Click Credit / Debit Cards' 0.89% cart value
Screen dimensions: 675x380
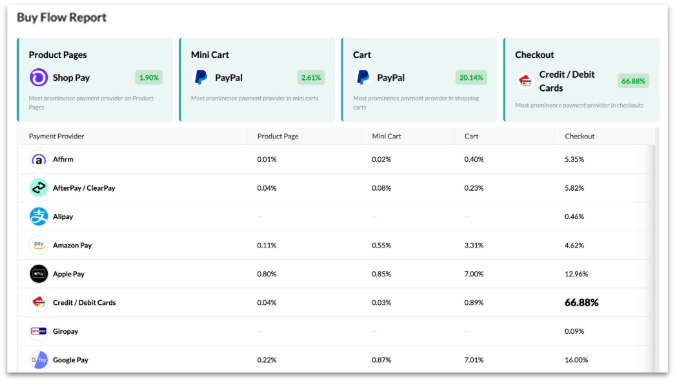(474, 303)
